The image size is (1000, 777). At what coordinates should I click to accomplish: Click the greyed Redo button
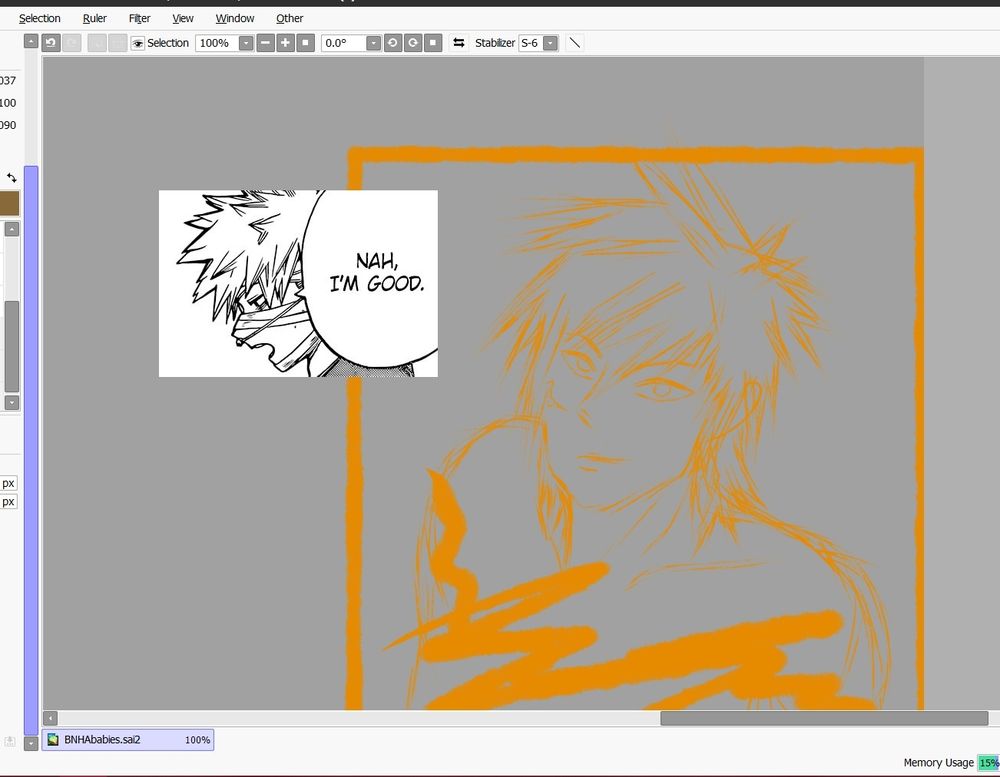pos(71,43)
